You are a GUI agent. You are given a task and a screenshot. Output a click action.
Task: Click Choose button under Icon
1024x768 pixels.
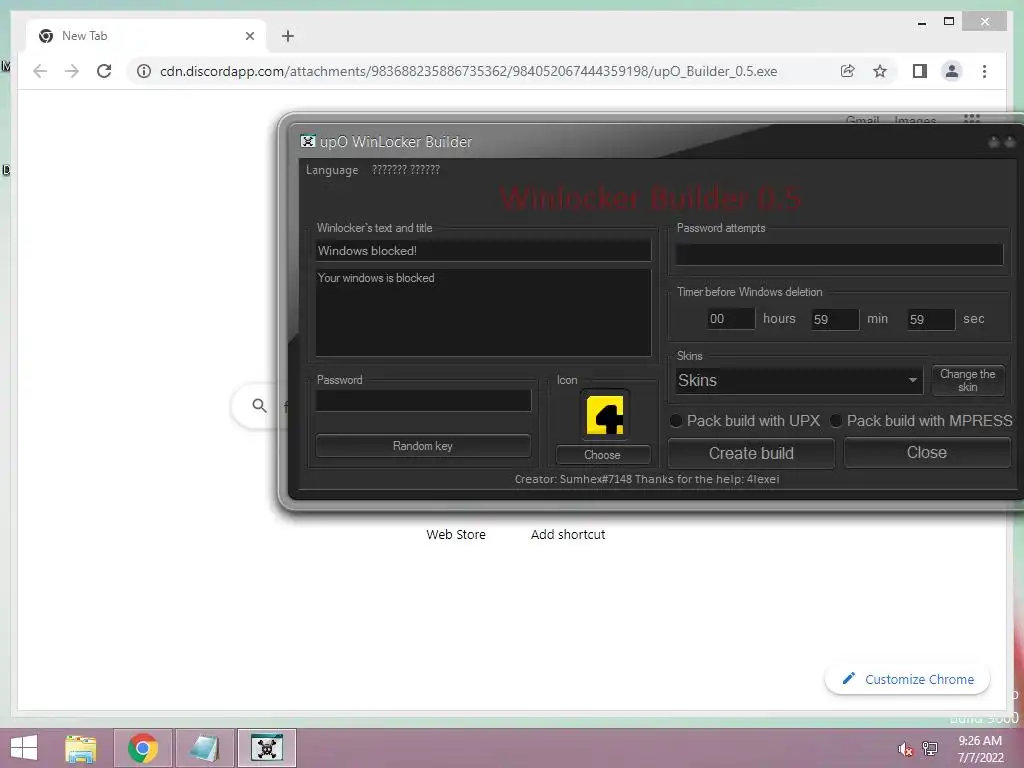coord(603,455)
